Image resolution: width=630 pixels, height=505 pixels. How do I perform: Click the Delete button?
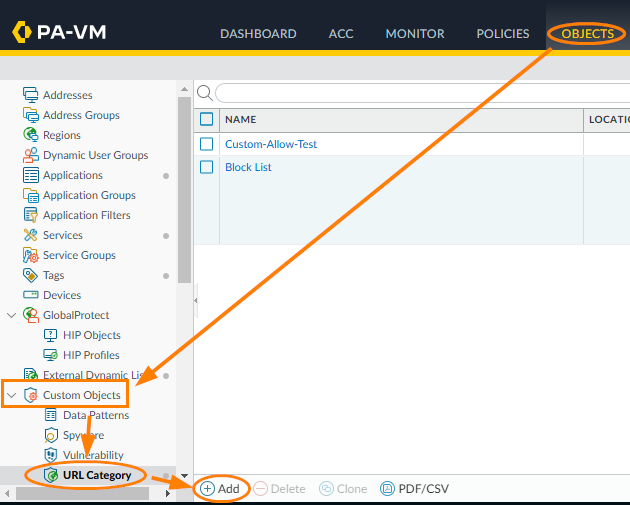point(279,489)
